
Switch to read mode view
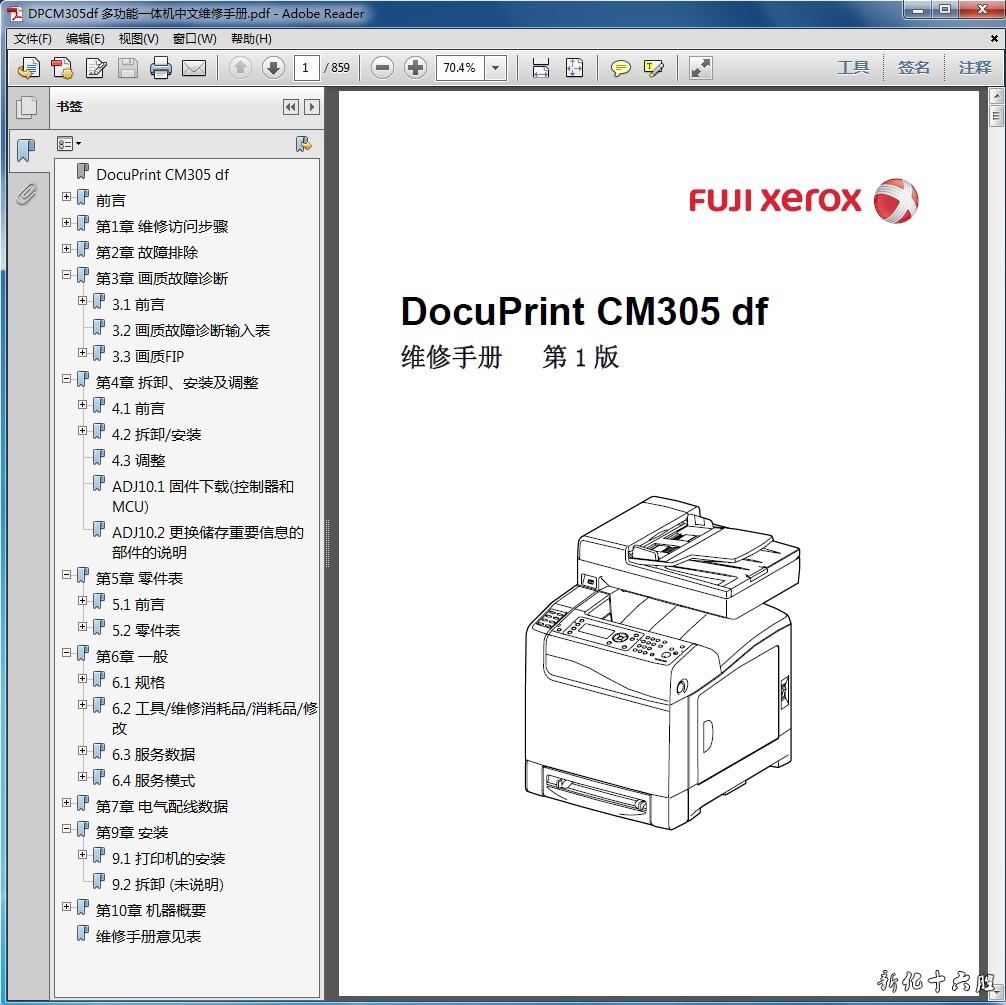click(x=701, y=68)
